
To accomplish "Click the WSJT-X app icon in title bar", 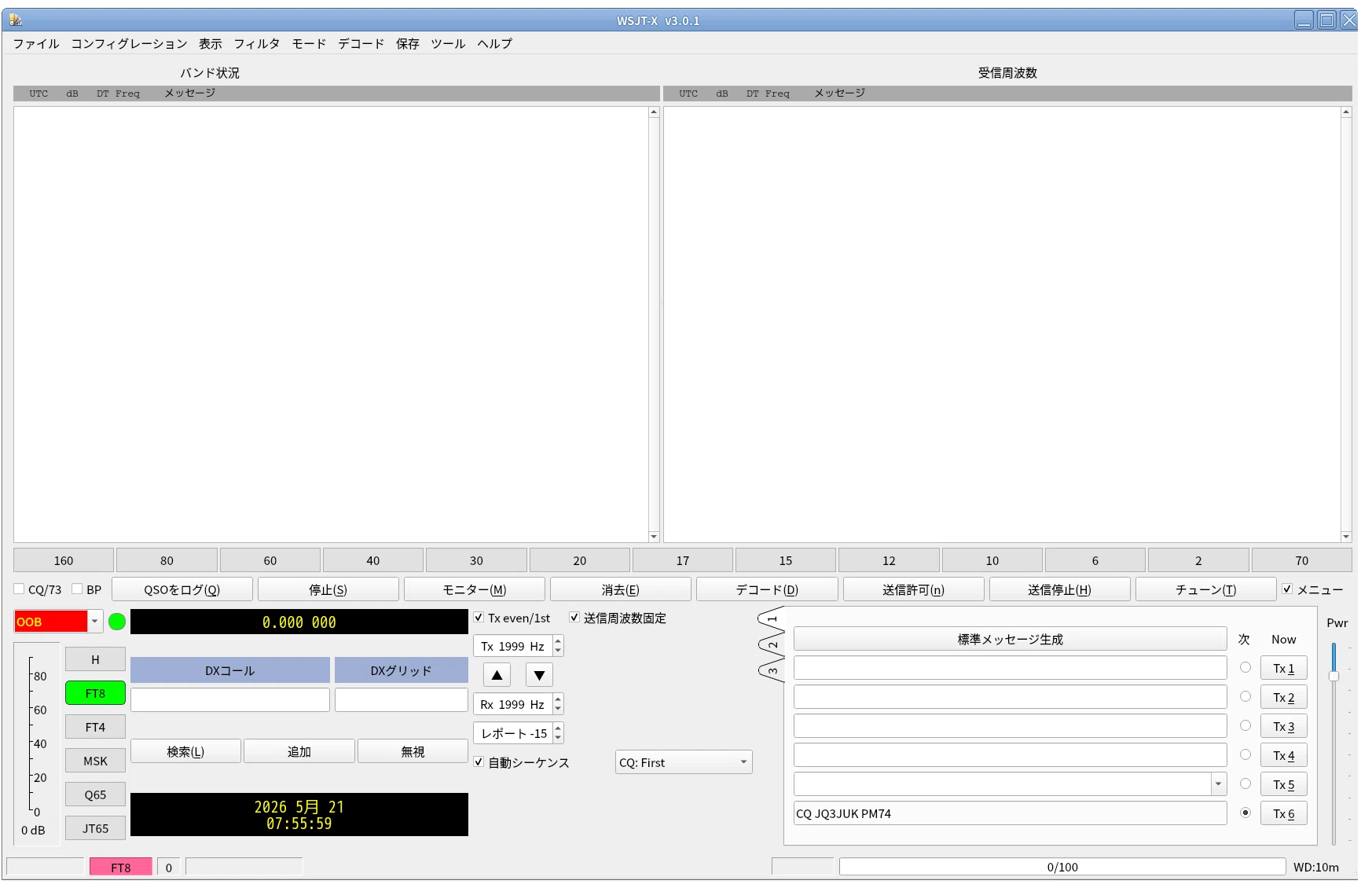I will 16,20.
